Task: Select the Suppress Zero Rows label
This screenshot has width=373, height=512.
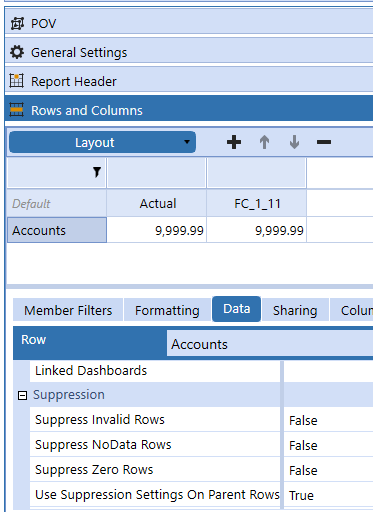Action: coord(94,469)
